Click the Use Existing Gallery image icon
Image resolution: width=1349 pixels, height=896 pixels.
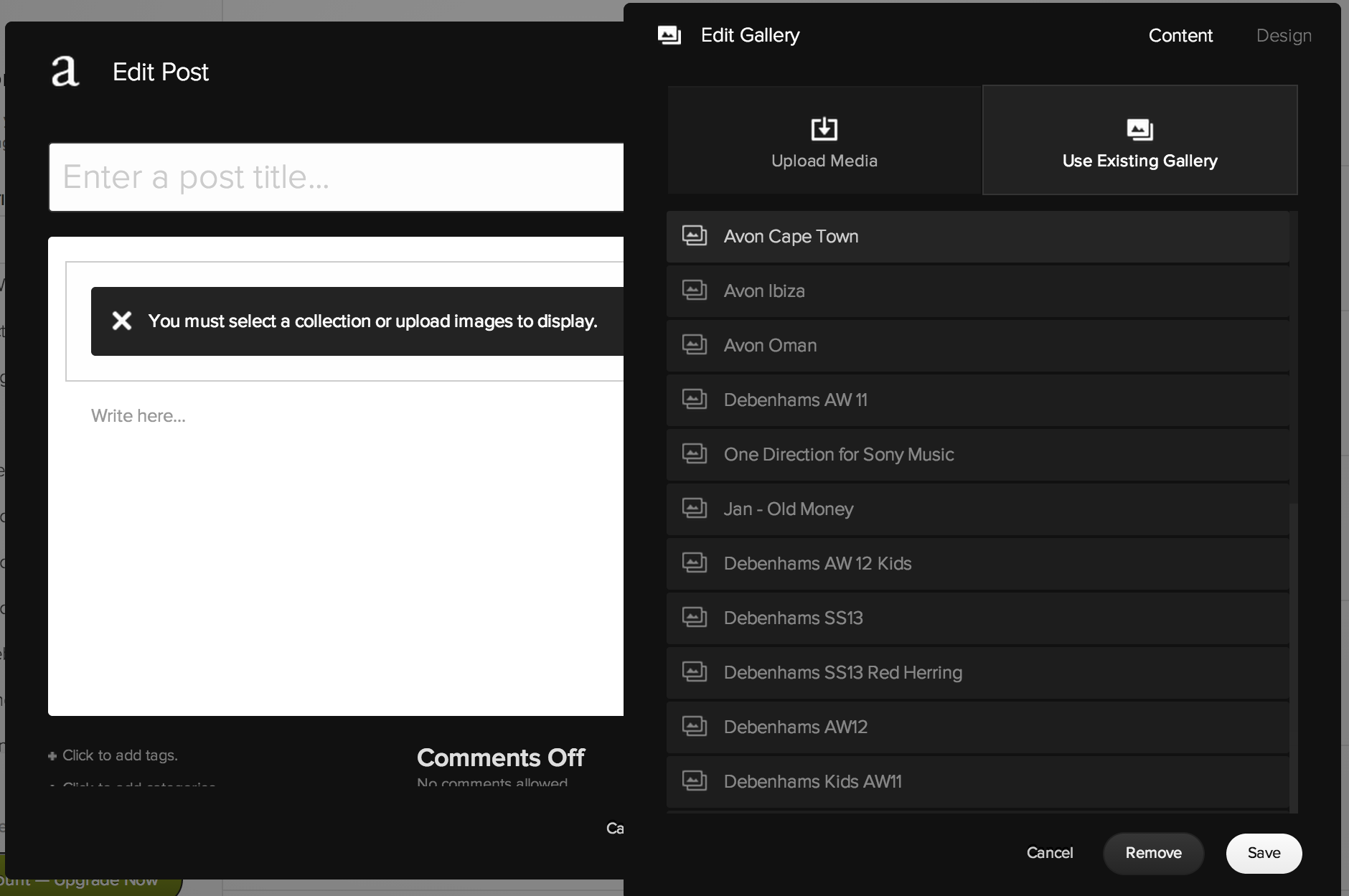pyautogui.click(x=1139, y=130)
